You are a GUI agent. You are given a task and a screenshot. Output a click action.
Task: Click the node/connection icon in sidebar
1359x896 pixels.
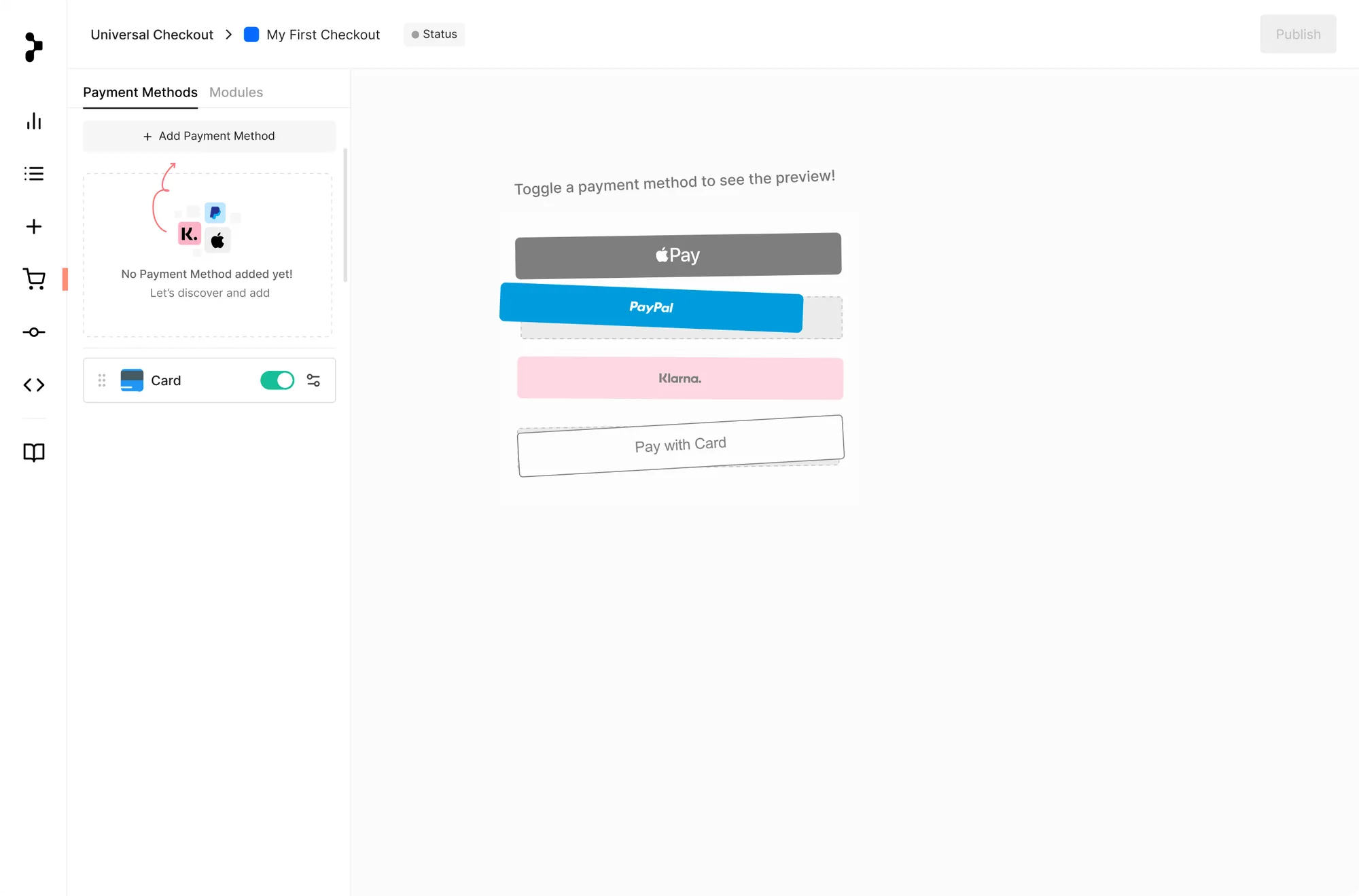pos(33,331)
